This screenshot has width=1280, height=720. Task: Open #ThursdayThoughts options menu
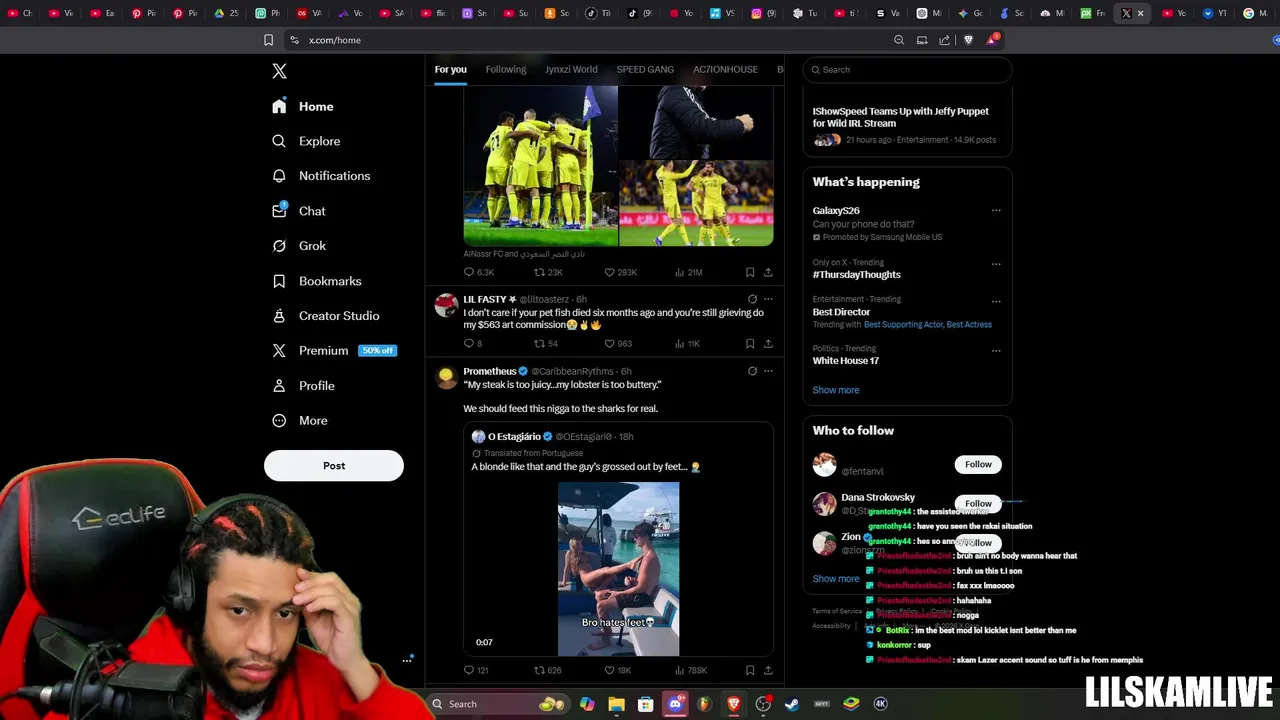996,264
